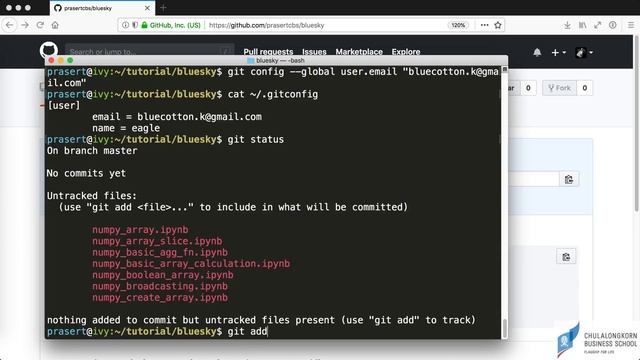
Task: Open a new browser tab
Action: point(163,8)
